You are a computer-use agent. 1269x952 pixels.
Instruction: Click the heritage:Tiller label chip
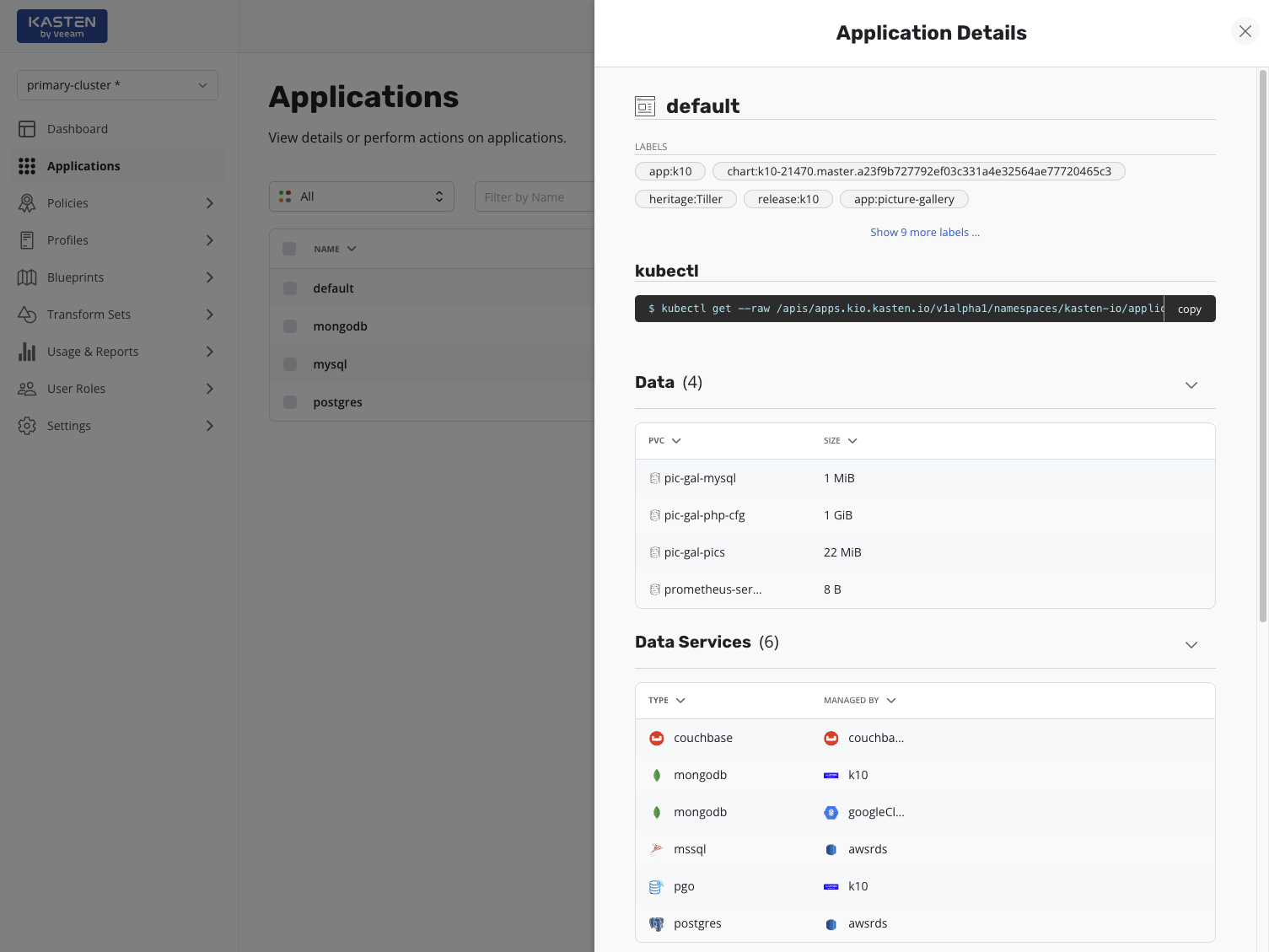pyautogui.click(x=686, y=199)
